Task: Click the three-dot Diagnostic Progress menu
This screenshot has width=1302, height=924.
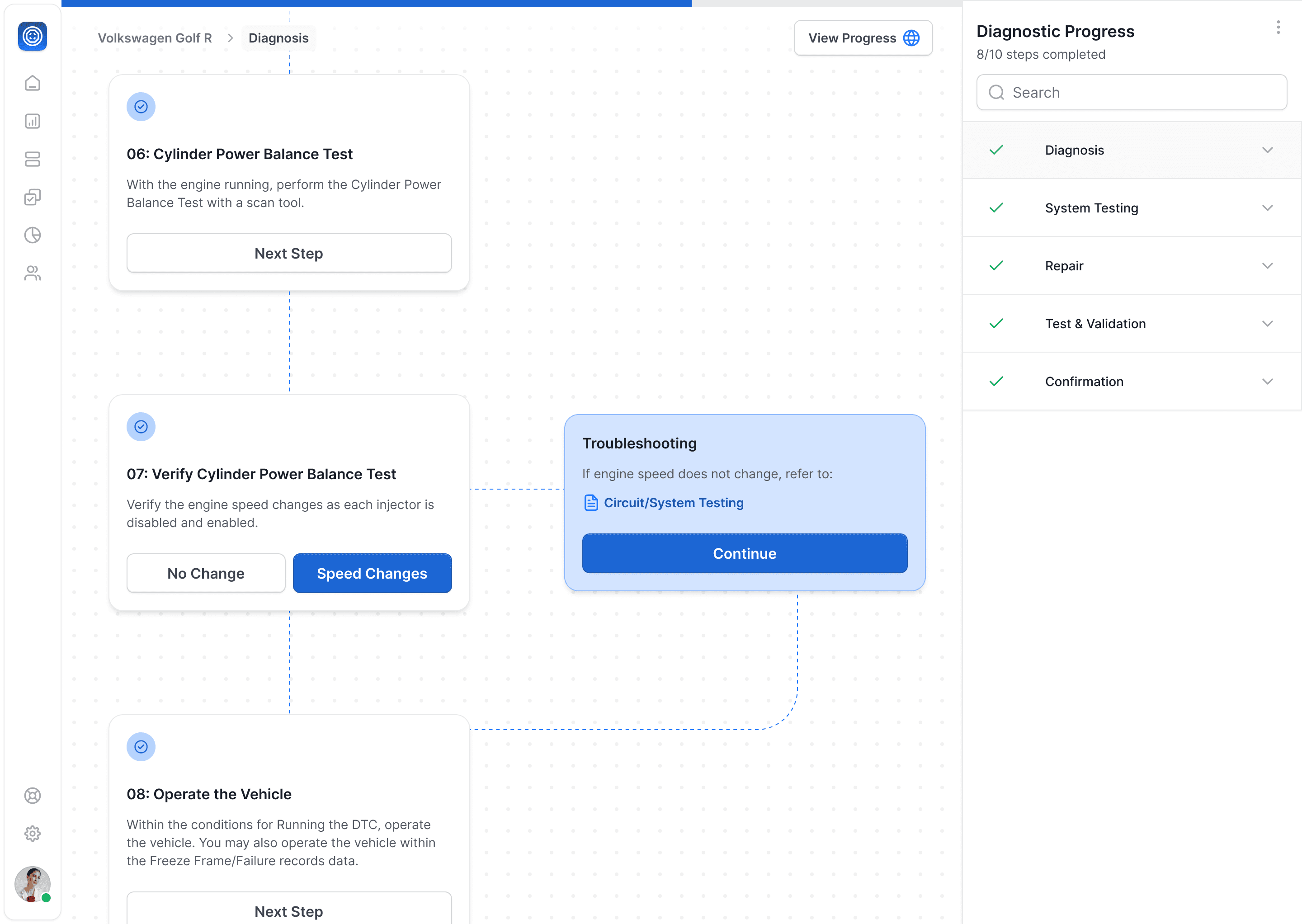Action: (1278, 27)
